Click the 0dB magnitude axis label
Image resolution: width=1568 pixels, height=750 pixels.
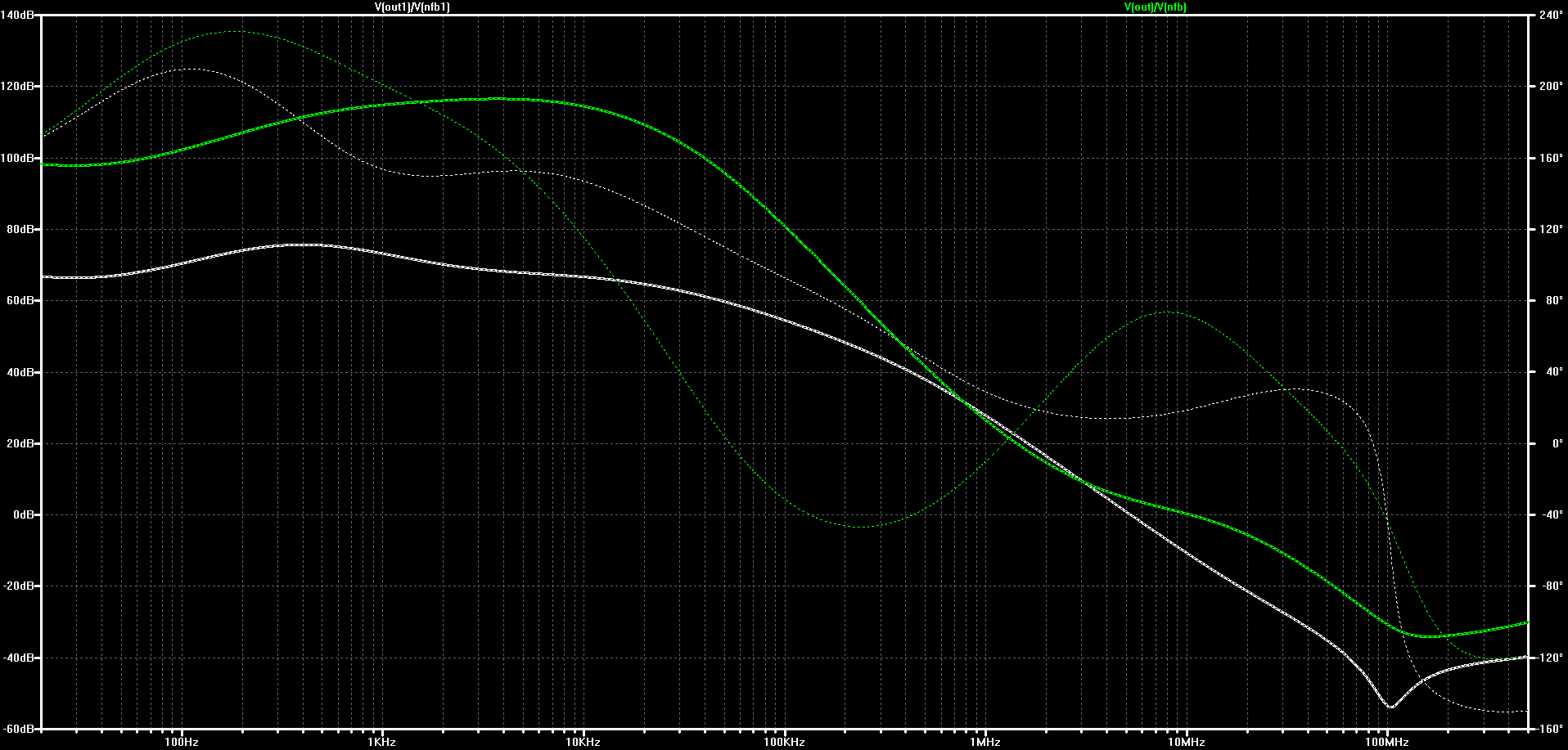coord(23,515)
